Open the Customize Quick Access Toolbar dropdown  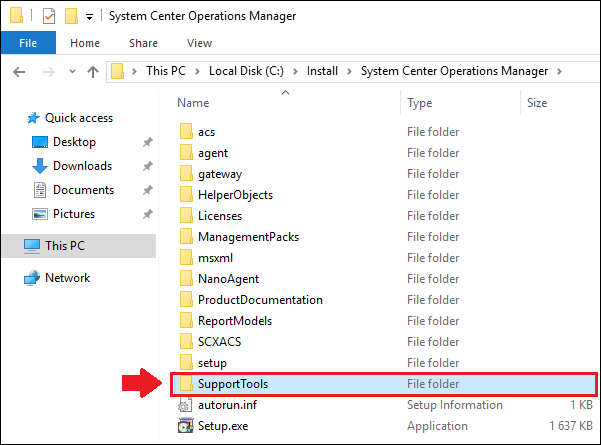[x=89, y=17]
